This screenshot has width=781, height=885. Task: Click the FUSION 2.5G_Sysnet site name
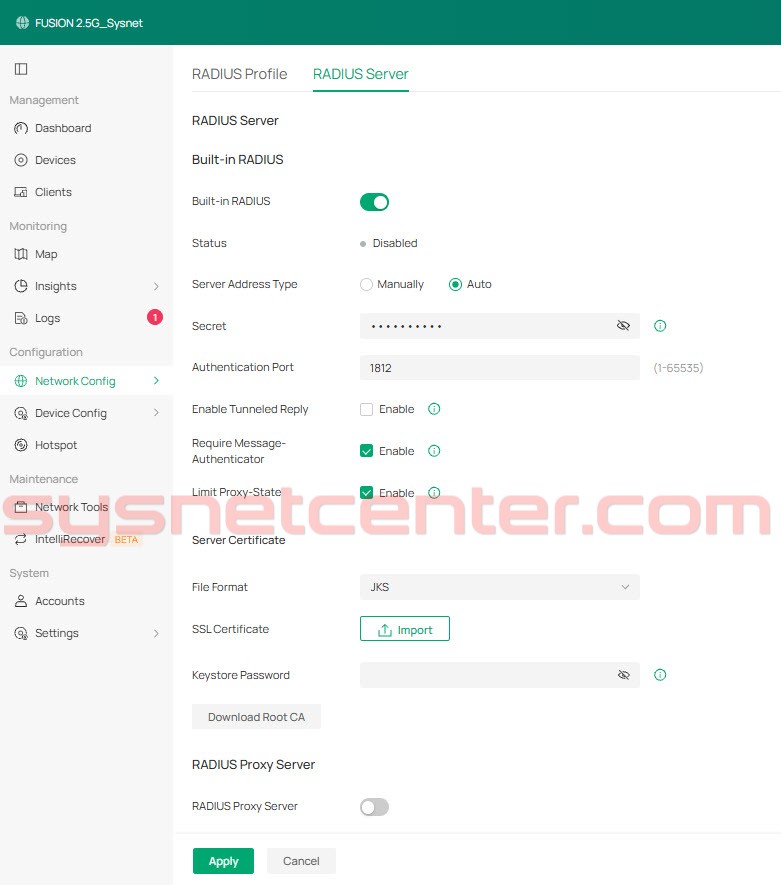(89, 23)
